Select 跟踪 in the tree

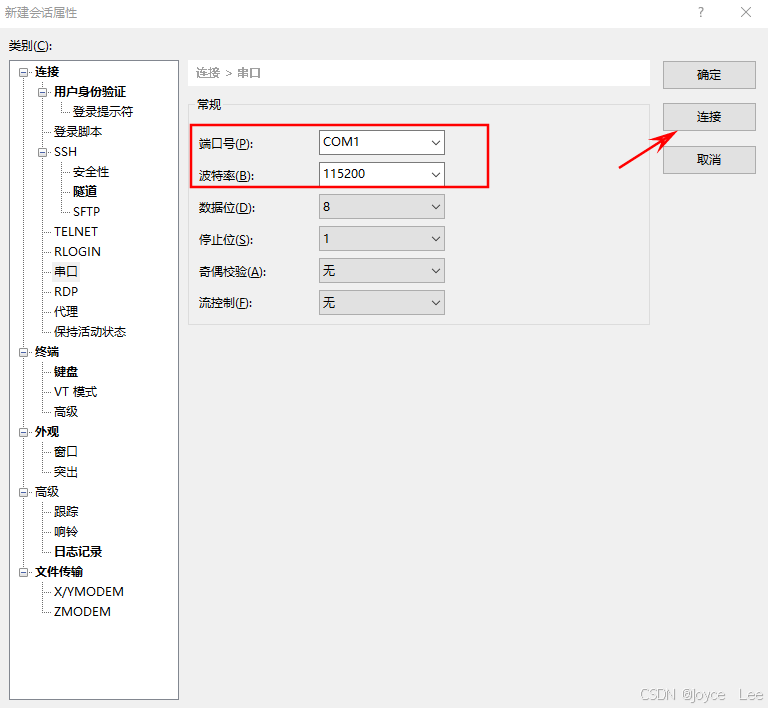[x=66, y=512]
